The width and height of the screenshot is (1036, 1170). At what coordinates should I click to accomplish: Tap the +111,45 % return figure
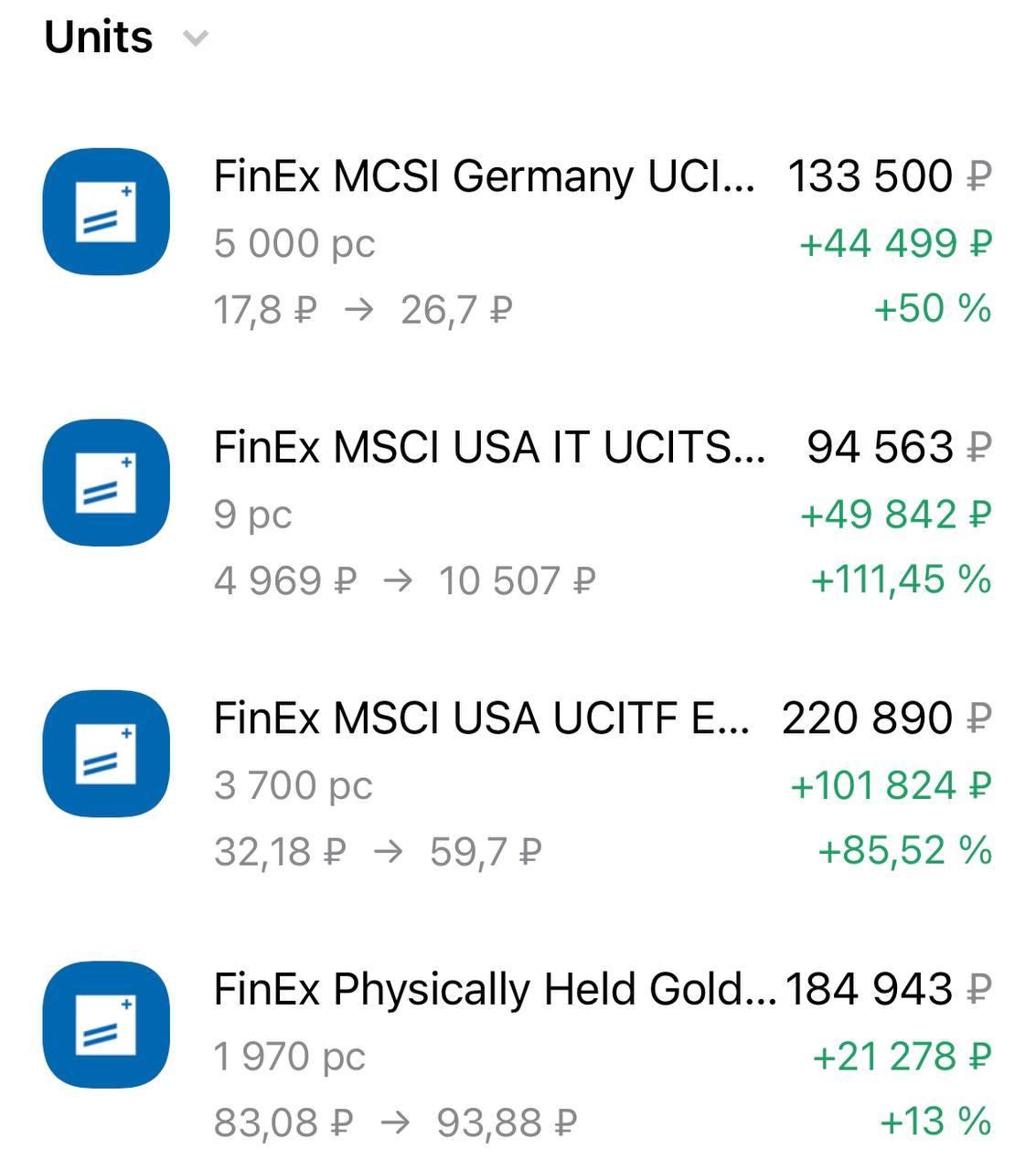click(901, 580)
